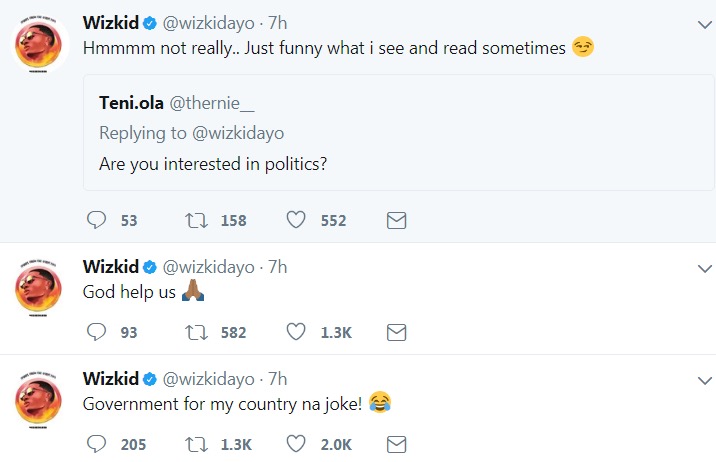Open more options for 'God help us' tweet
Screen dimensions: 716x462
702,268
